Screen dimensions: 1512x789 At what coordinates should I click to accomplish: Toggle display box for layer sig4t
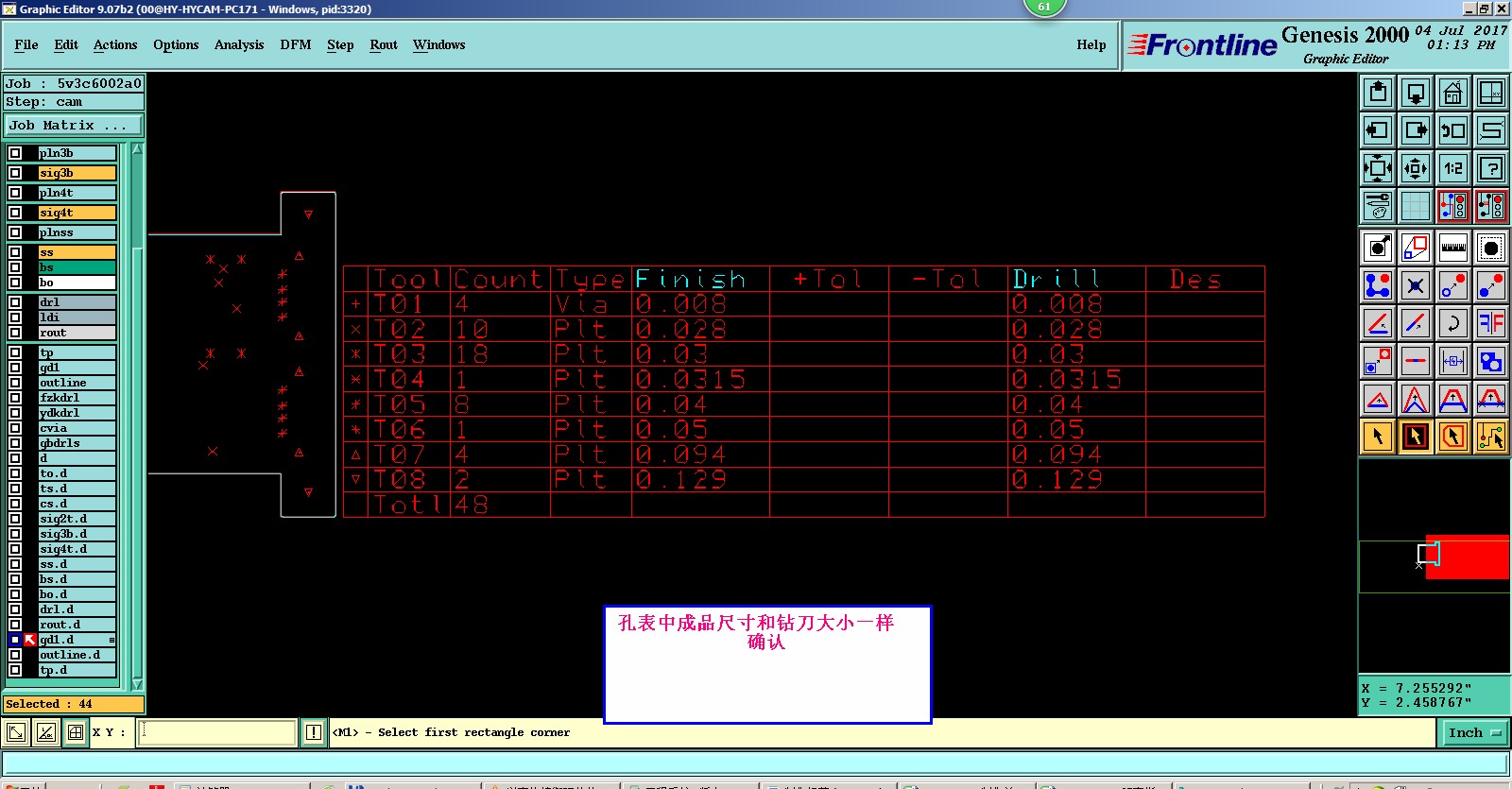pos(15,213)
